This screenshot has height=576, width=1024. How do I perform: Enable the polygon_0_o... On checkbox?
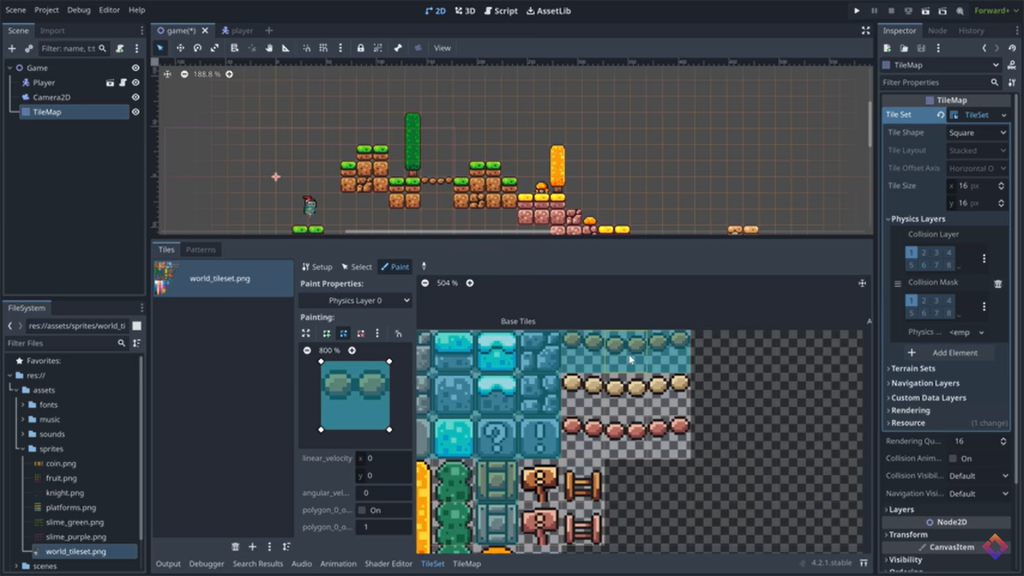[362, 510]
